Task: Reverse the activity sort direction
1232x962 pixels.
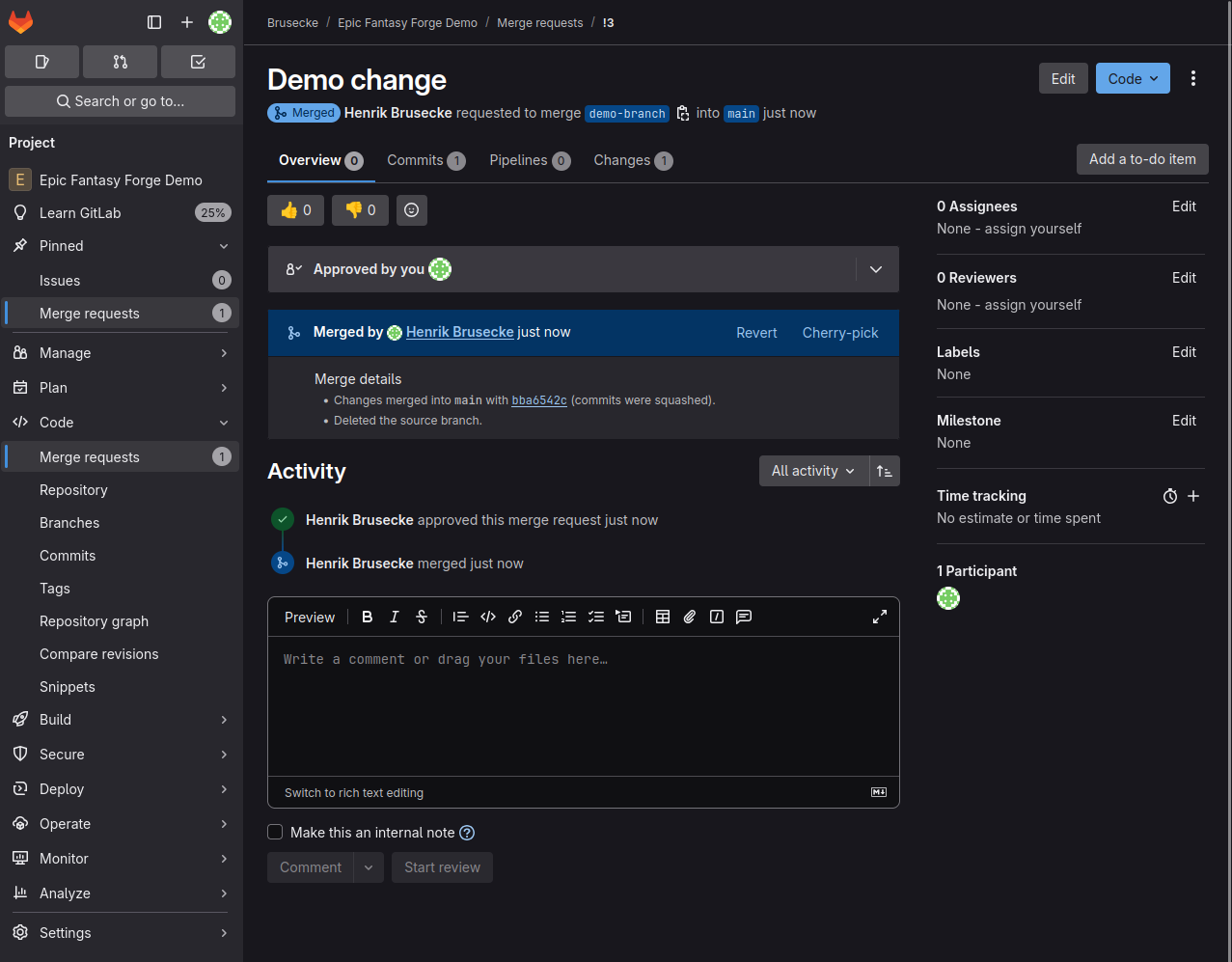Action: [885, 471]
